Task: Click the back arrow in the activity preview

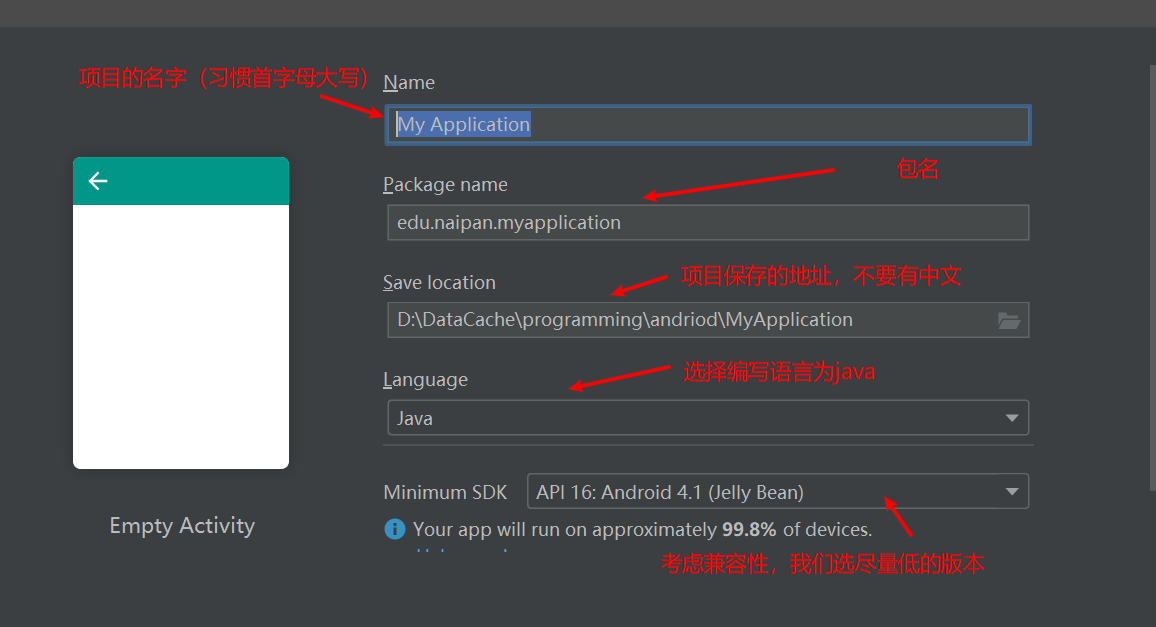Action: tap(97, 181)
